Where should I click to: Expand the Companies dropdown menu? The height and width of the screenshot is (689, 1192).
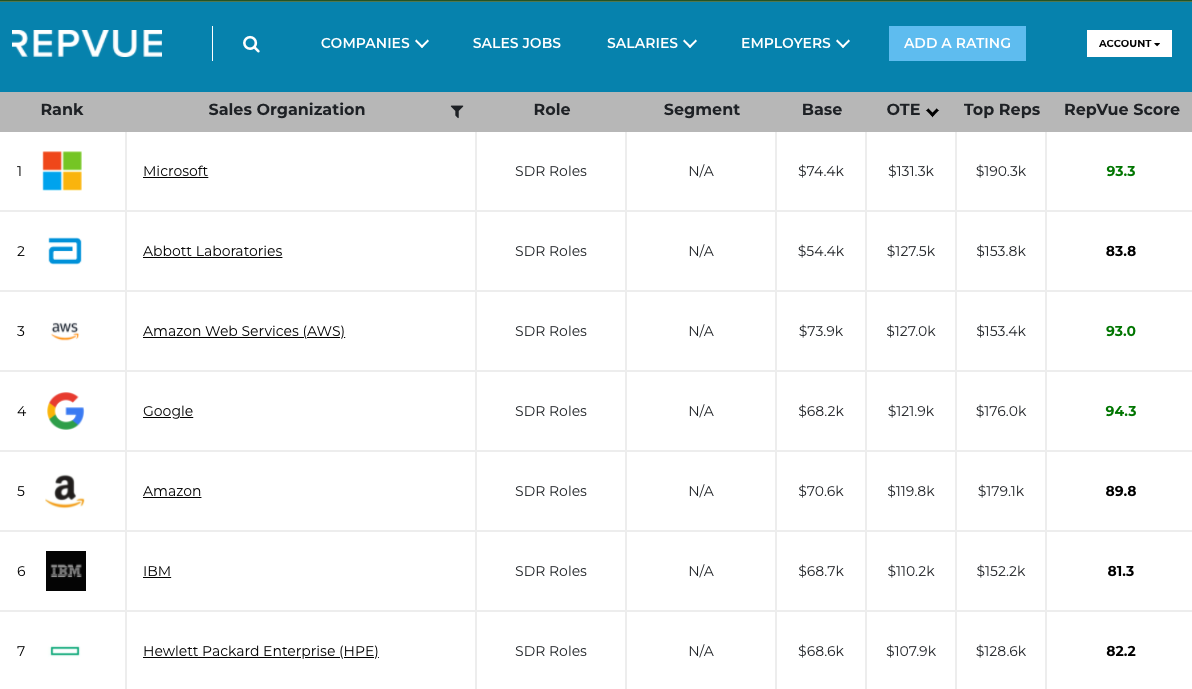tap(375, 43)
